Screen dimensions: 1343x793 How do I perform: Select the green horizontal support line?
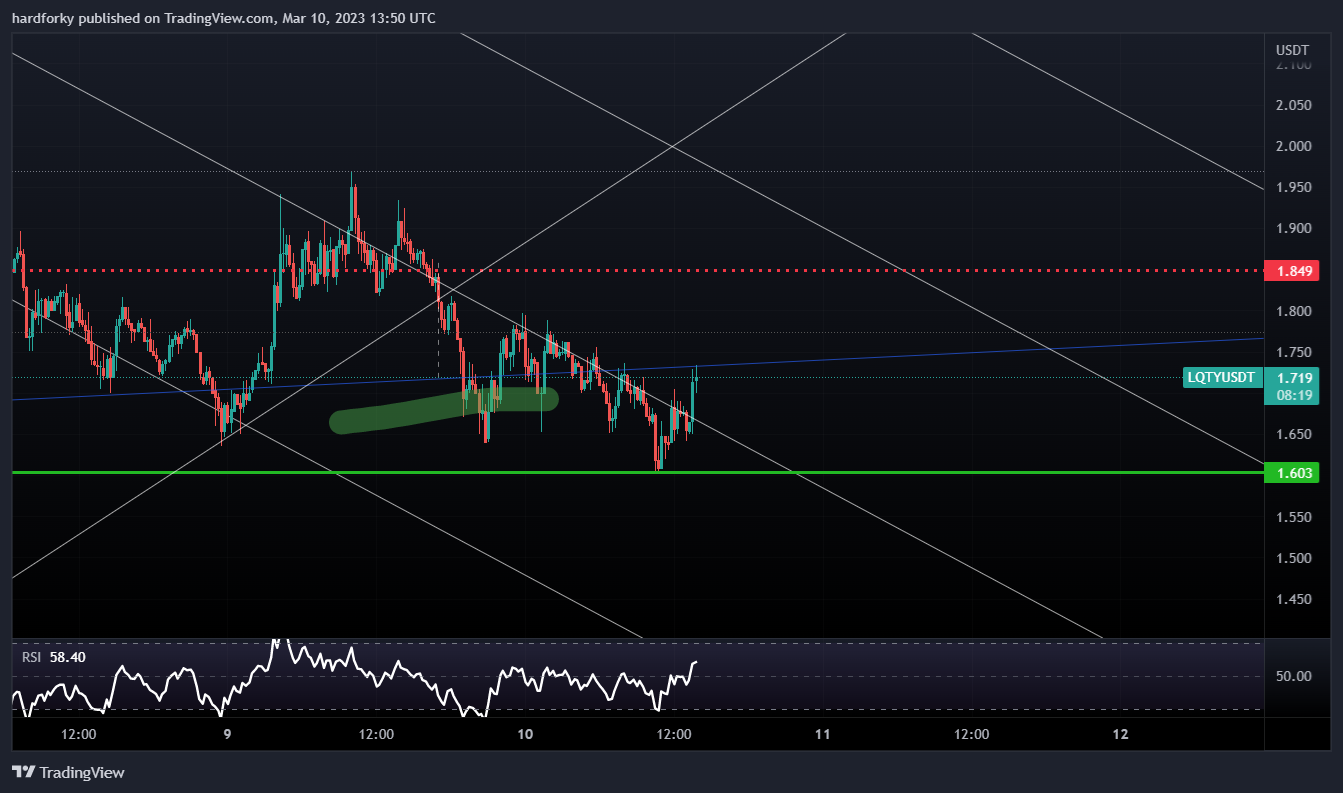pyautogui.click(x=638, y=472)
